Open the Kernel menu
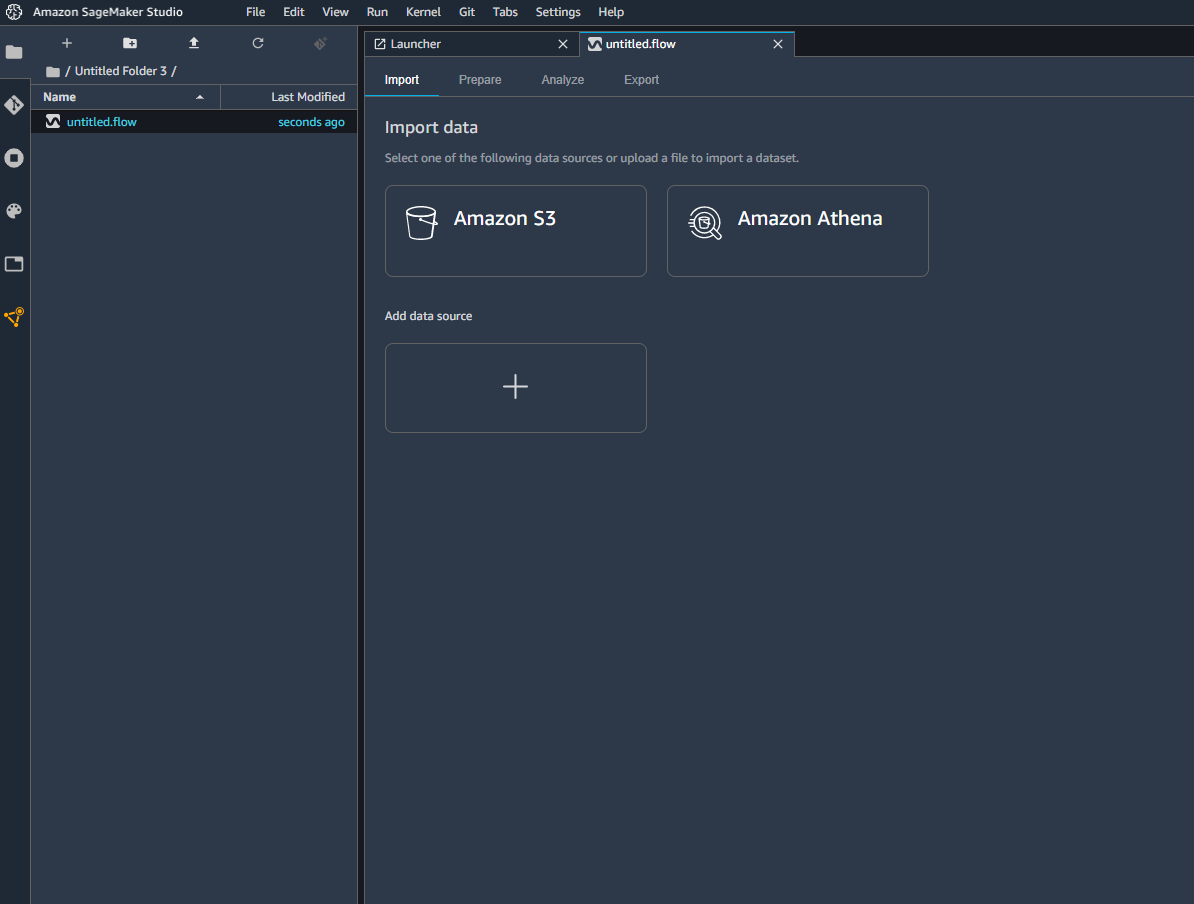 [423, 12]
